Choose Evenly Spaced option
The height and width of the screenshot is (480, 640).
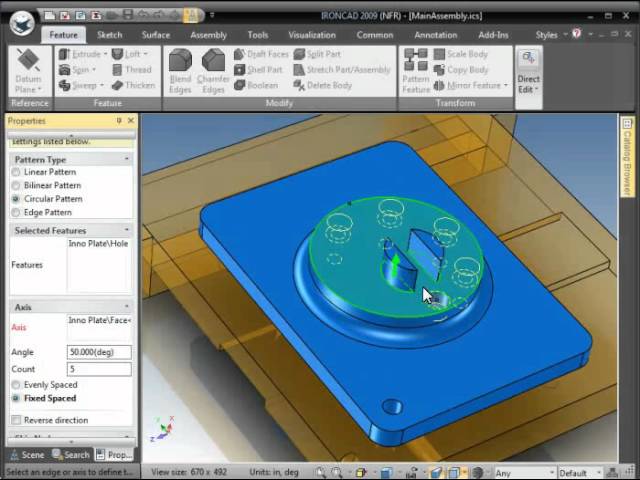[x=16, y=384]
